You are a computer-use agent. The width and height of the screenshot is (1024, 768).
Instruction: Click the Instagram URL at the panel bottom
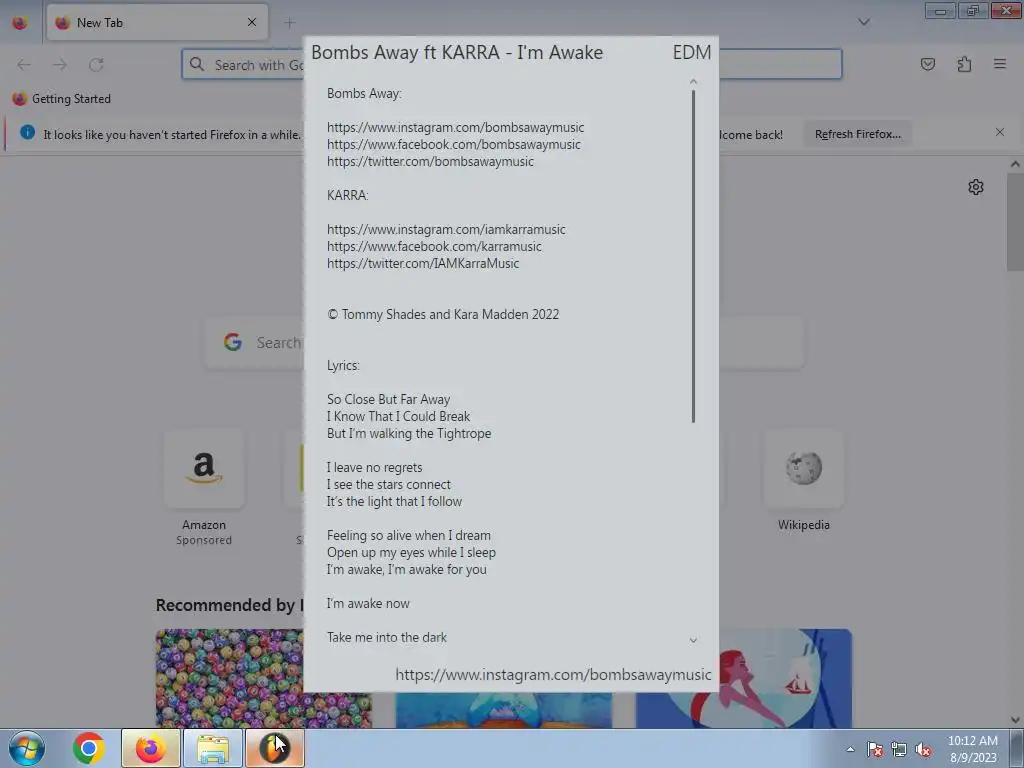pos(553,675)
